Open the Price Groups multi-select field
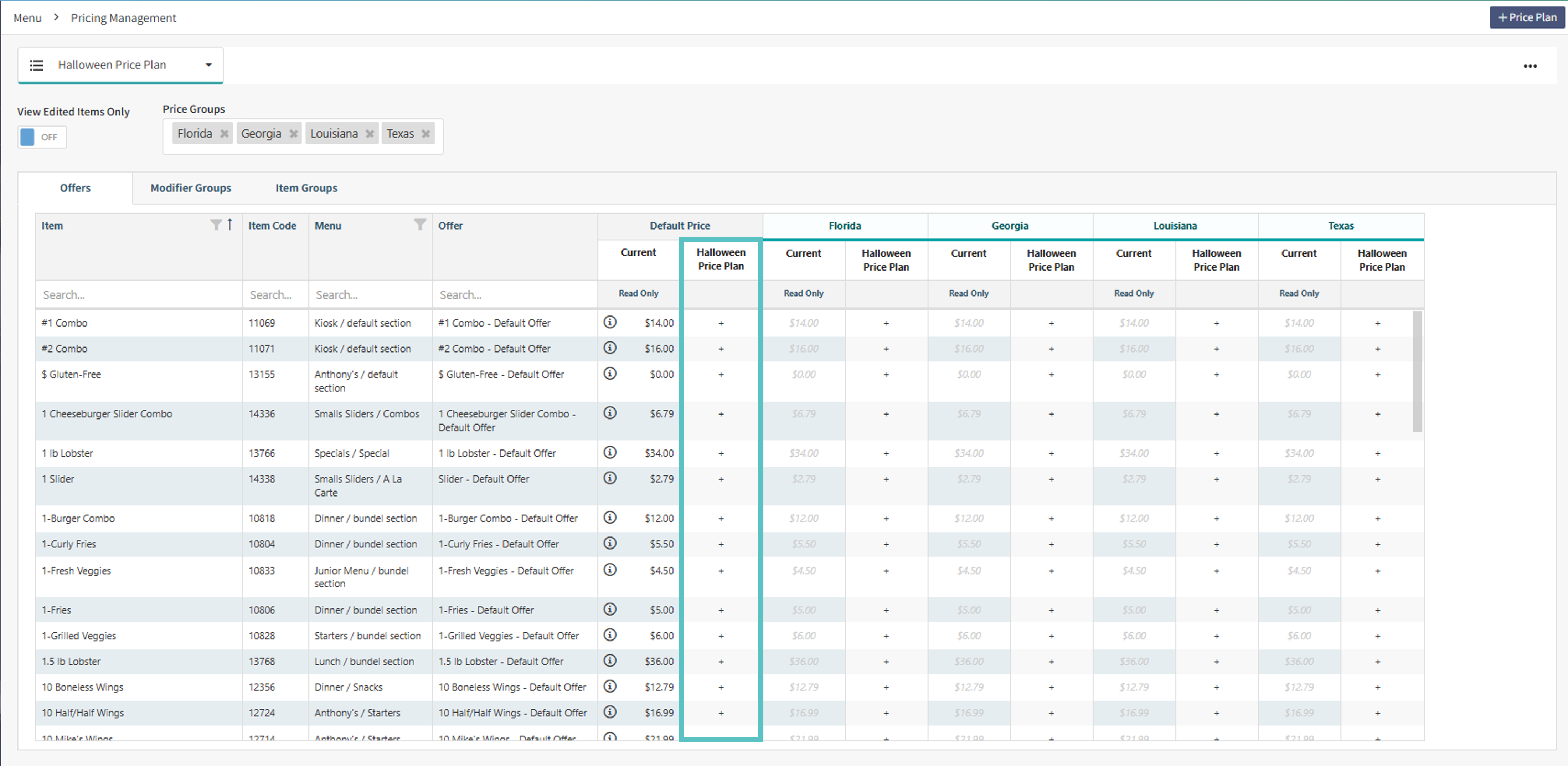Screen dimensions: 1568x766 pyautogui.click(x=303, y=137)
